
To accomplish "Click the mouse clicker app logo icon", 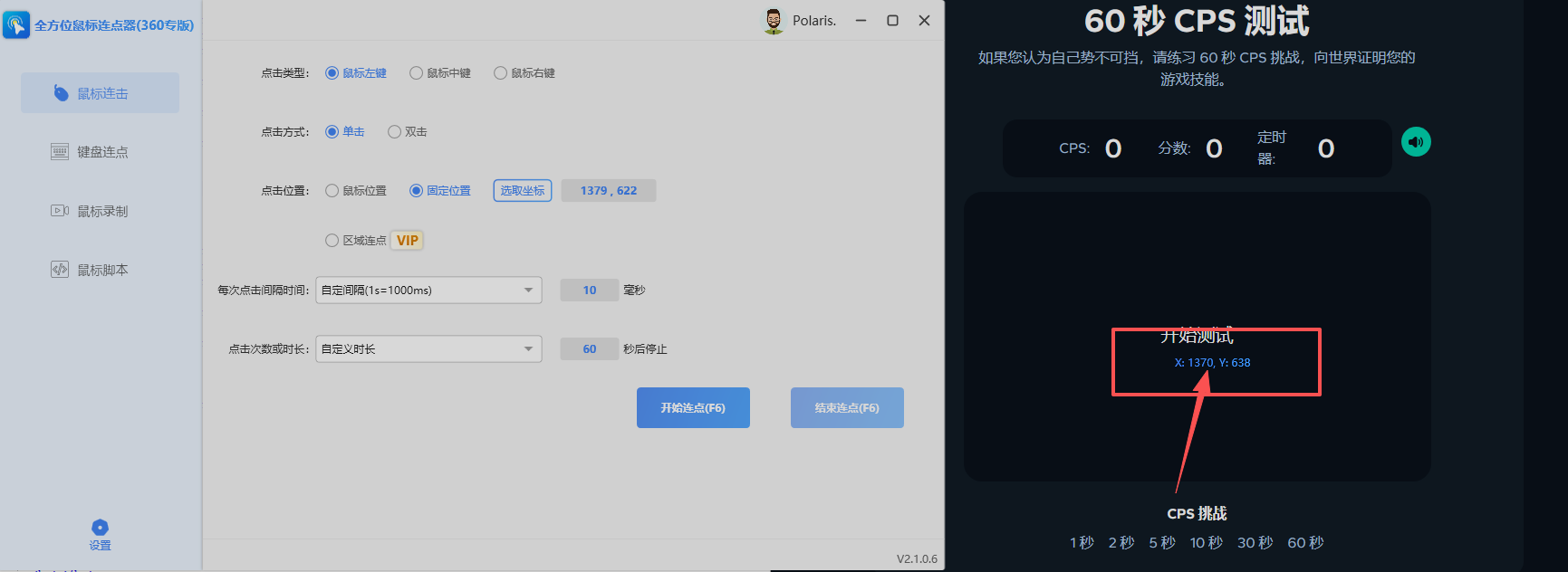I will tap(16, 24).
